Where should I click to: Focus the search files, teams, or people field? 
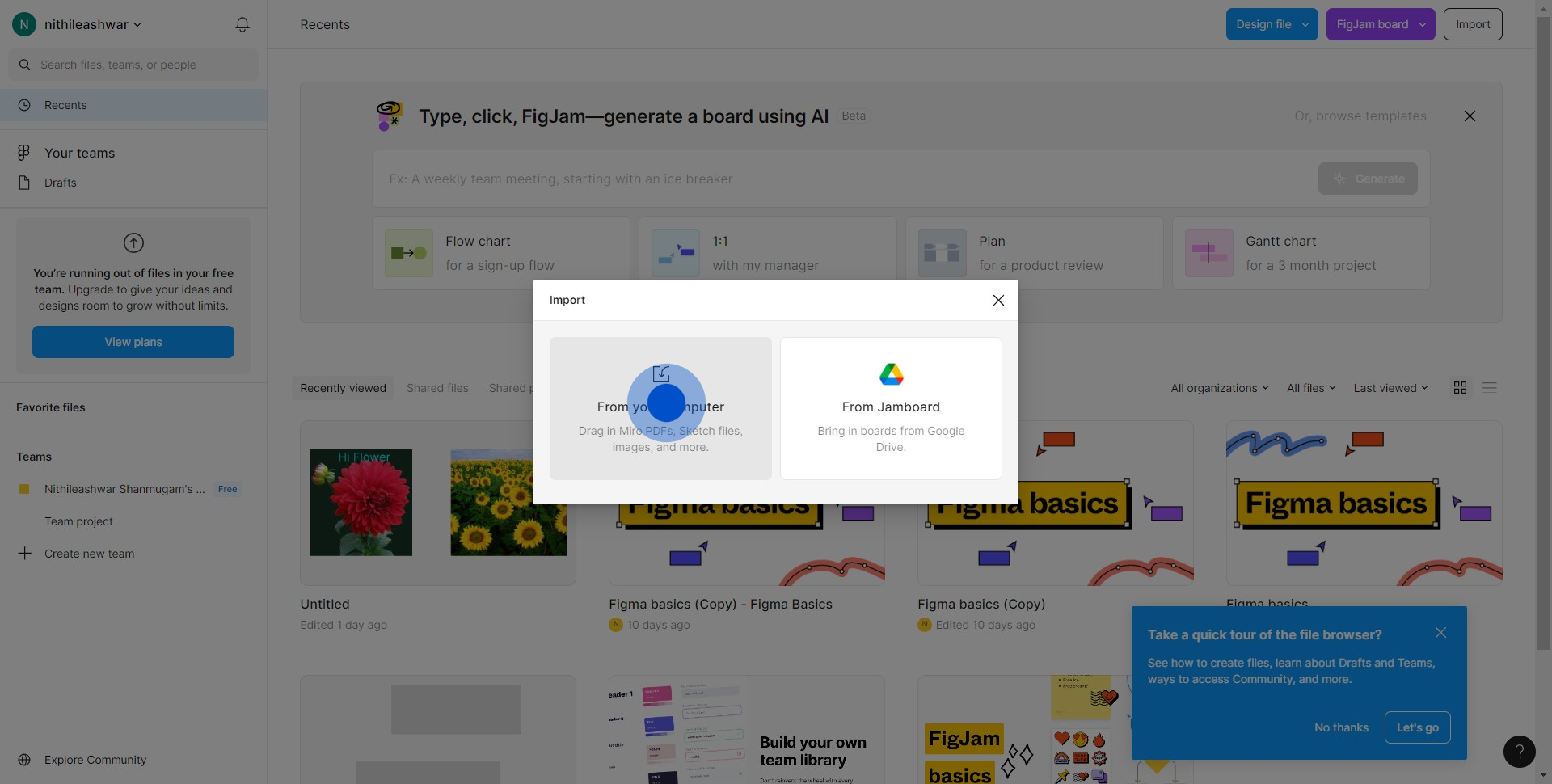tap(133, 65)
